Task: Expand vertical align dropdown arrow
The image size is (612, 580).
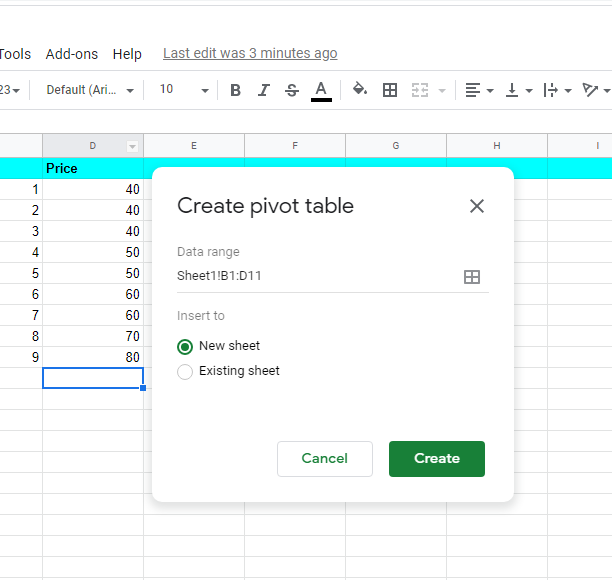Action: (529, 91)
